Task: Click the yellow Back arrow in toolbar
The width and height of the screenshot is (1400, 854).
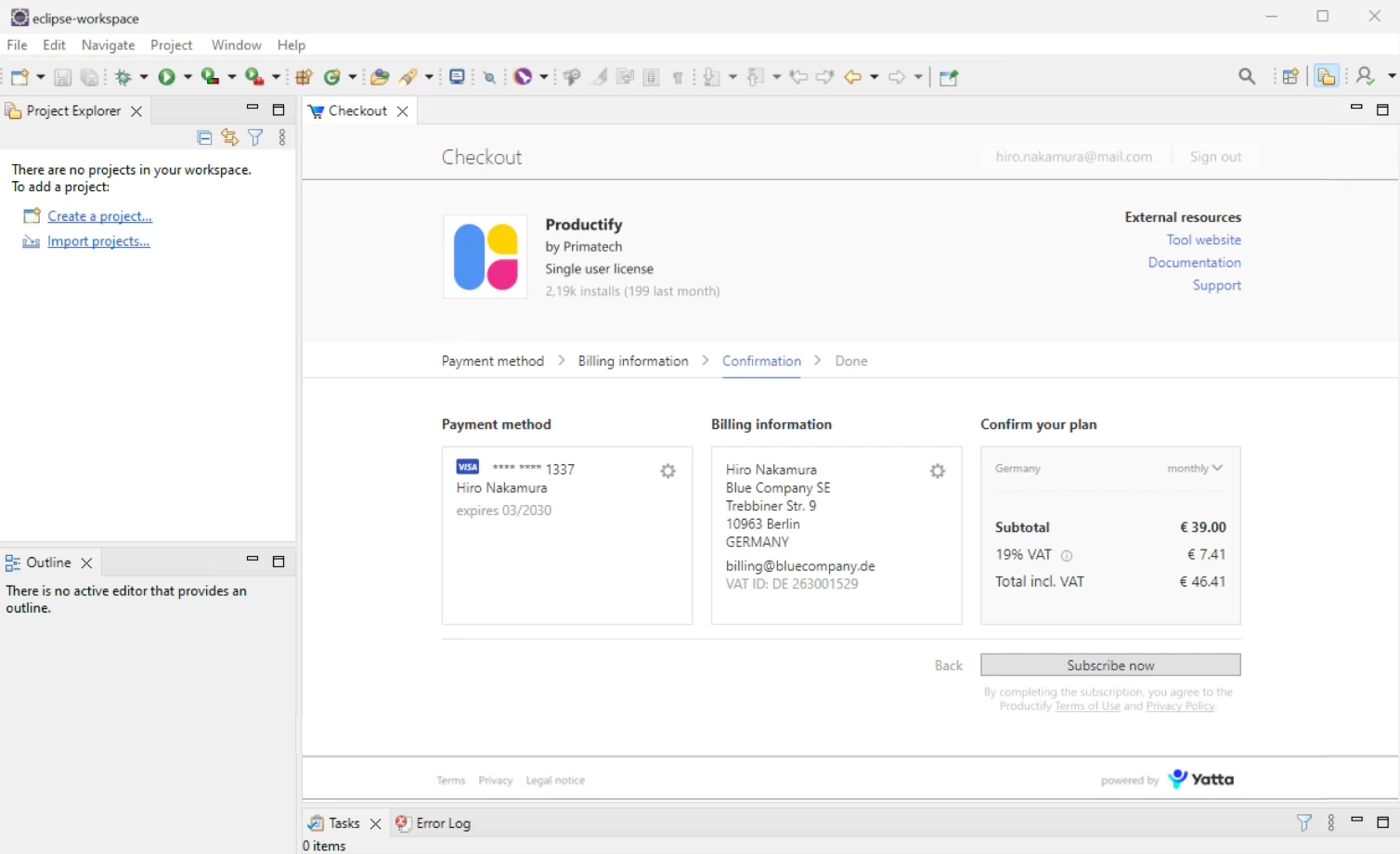Action: point(852,77)
